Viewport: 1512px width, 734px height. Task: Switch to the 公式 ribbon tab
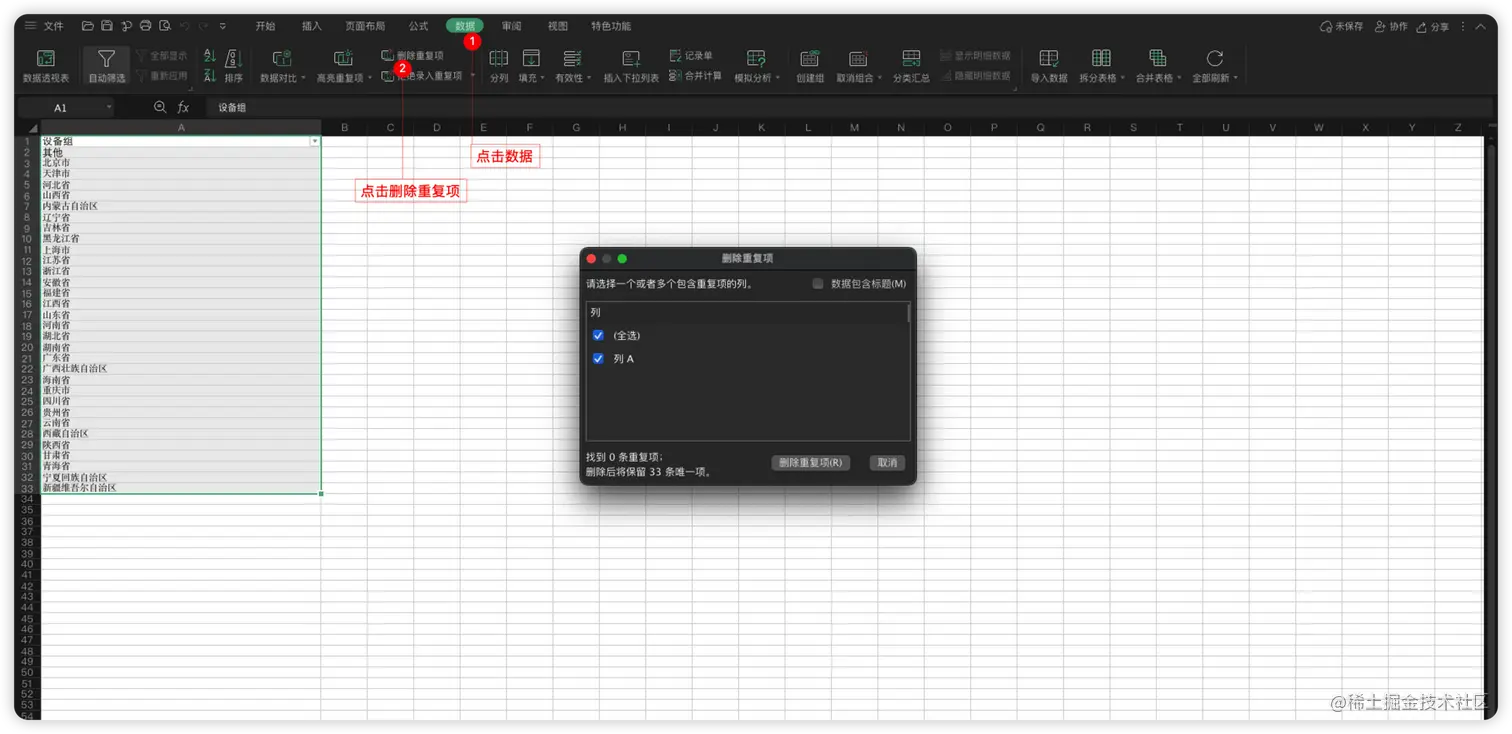click(x=417, y=25)
